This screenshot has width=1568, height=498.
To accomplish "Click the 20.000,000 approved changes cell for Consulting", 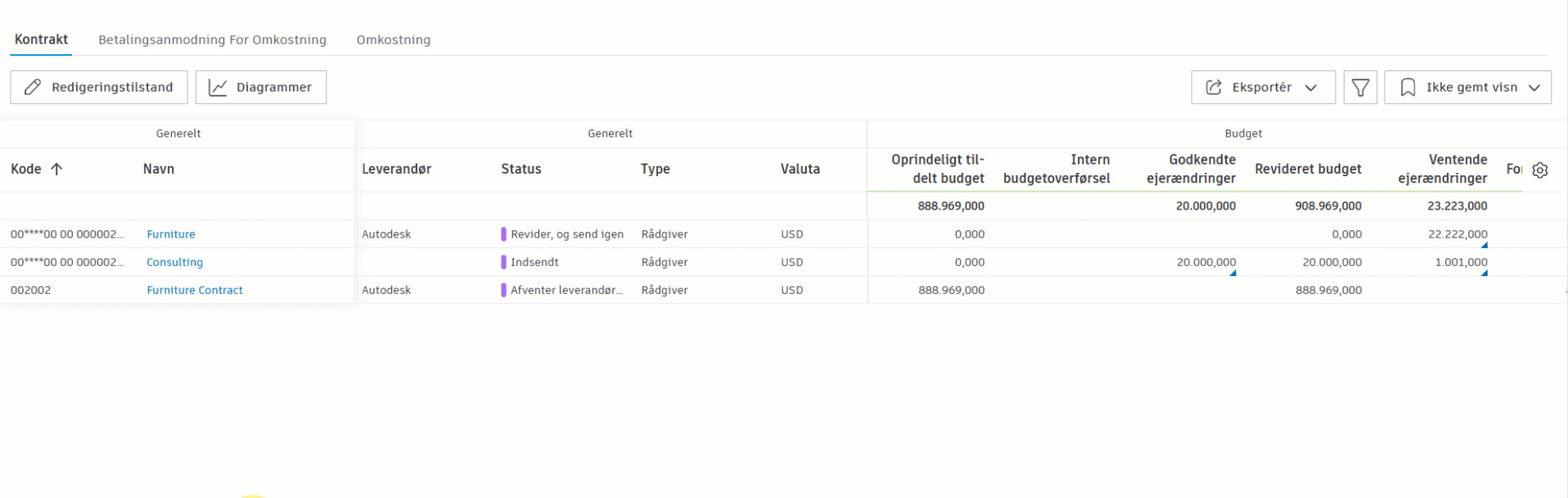I will 1205,262.
